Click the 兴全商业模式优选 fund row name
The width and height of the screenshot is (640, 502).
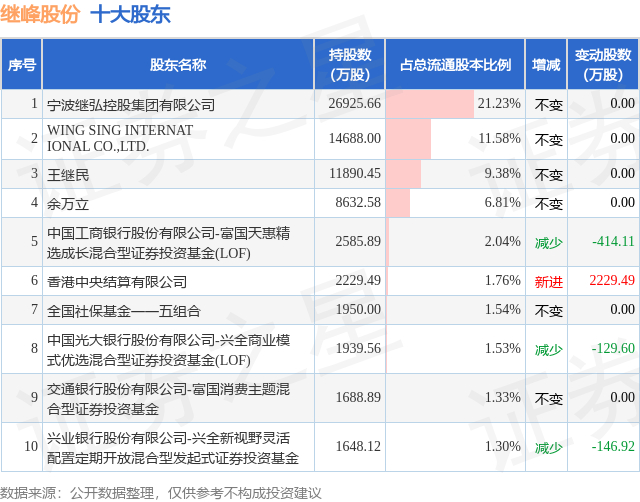click(169, 350)
